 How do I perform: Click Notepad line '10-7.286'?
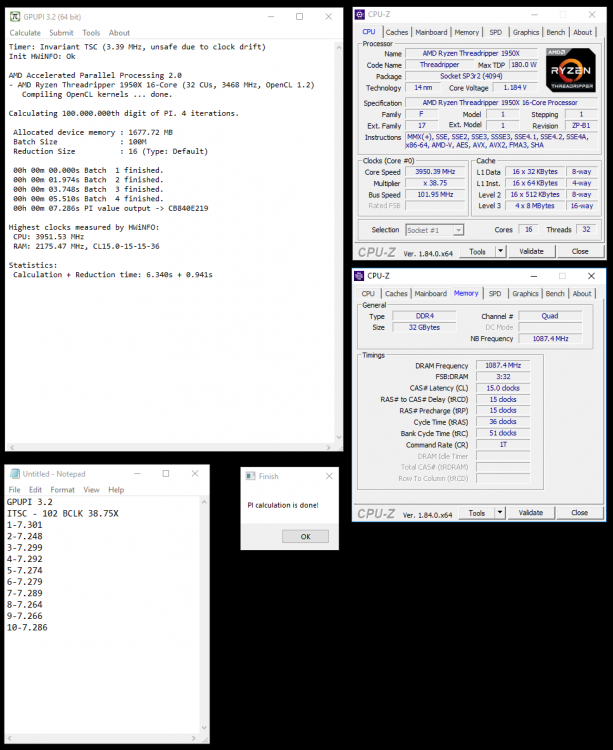click(27, 628)
